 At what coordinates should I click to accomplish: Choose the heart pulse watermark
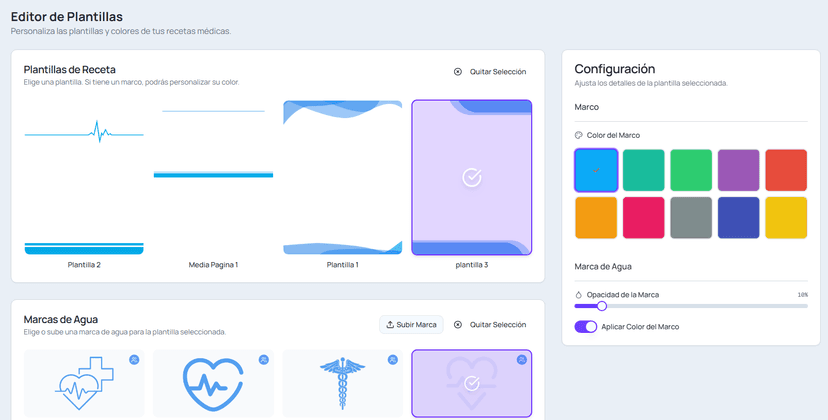[x=213, y=384]
